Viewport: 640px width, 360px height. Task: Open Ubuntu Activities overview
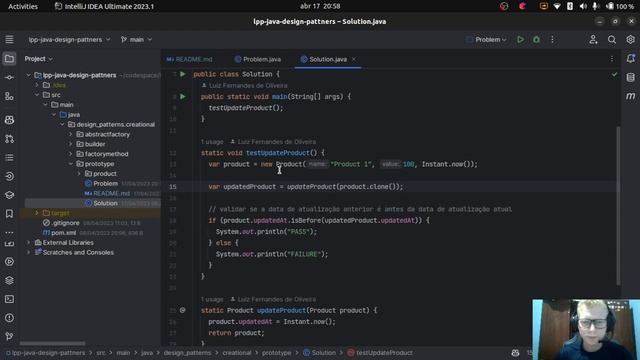(23, 6)
